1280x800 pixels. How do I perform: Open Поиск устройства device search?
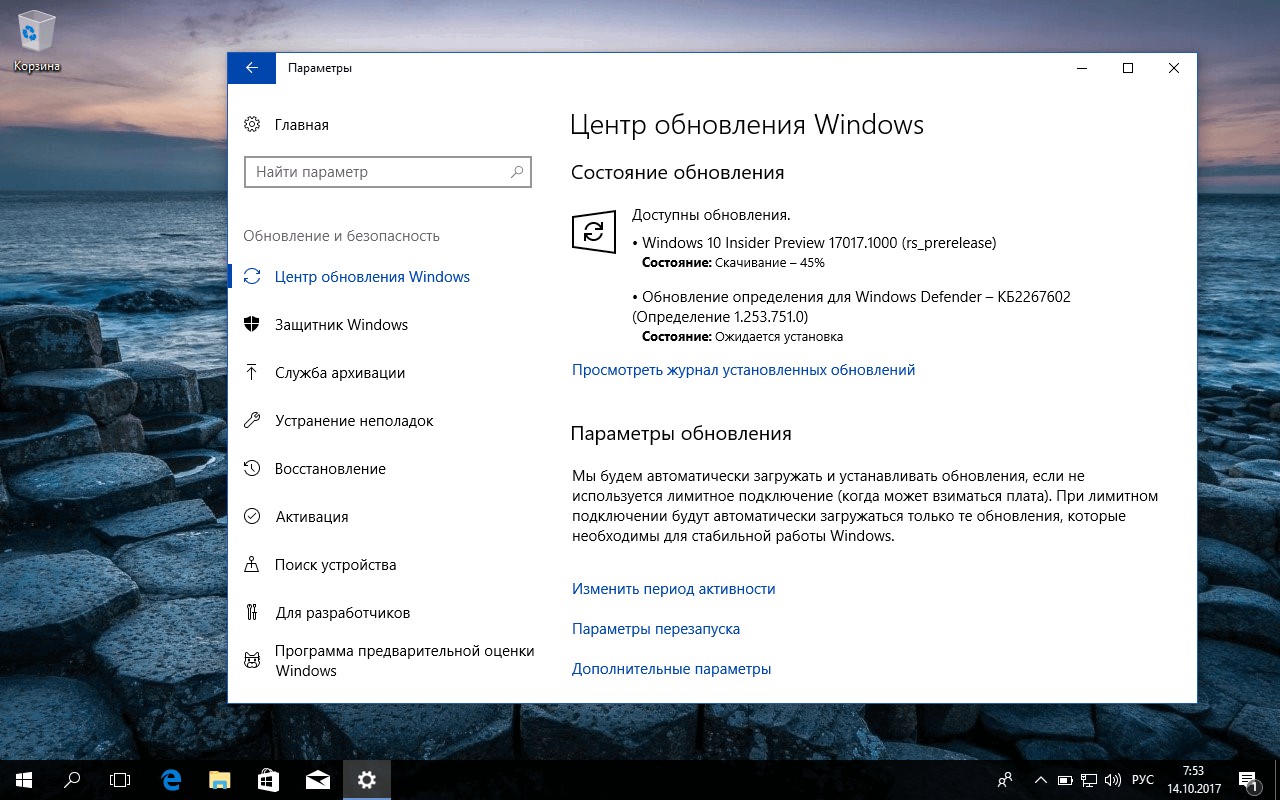tap(334, 564)
